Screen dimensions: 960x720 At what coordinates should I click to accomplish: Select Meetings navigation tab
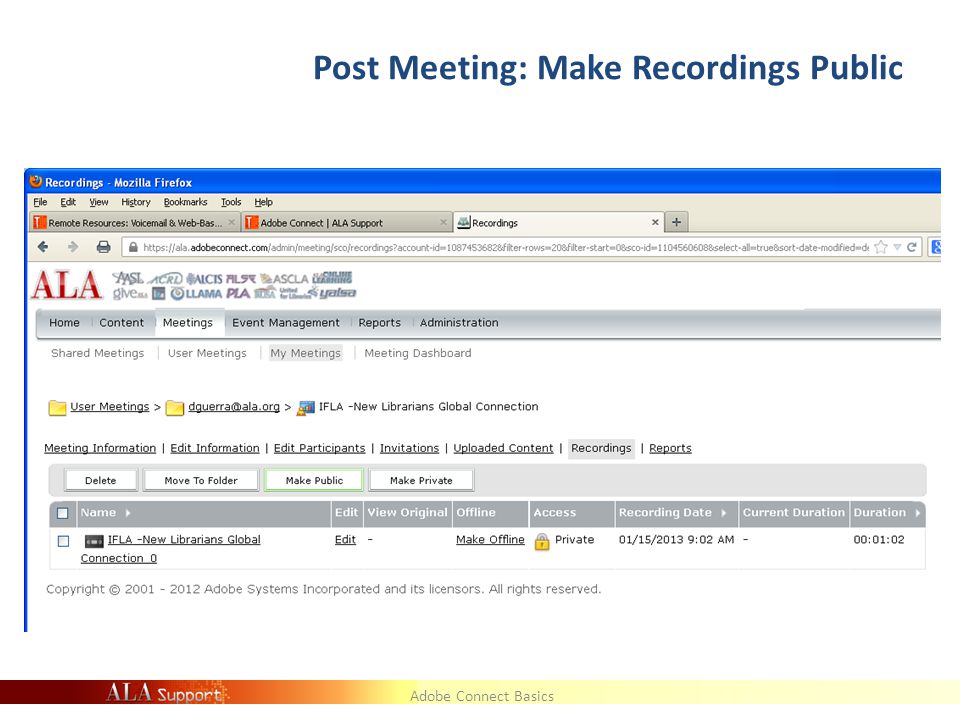[188, 323]
